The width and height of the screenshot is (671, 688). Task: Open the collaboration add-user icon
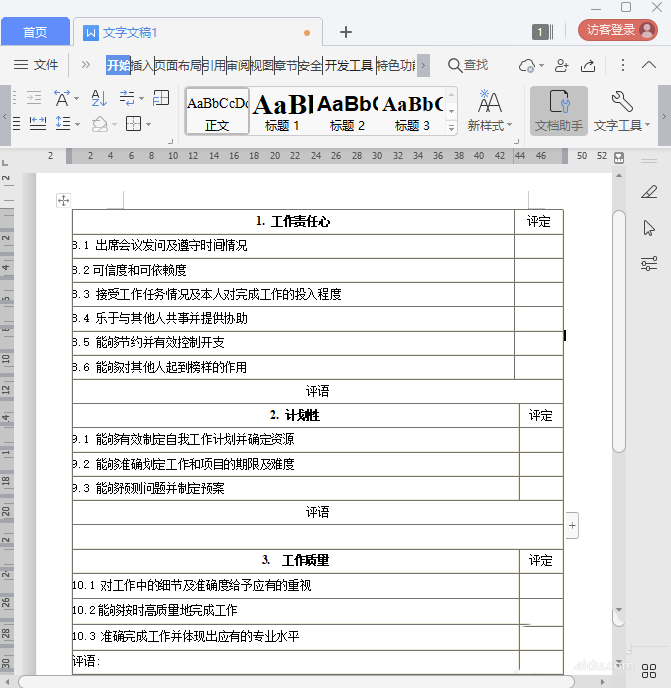pyautogui.click(x=561, y=65)
